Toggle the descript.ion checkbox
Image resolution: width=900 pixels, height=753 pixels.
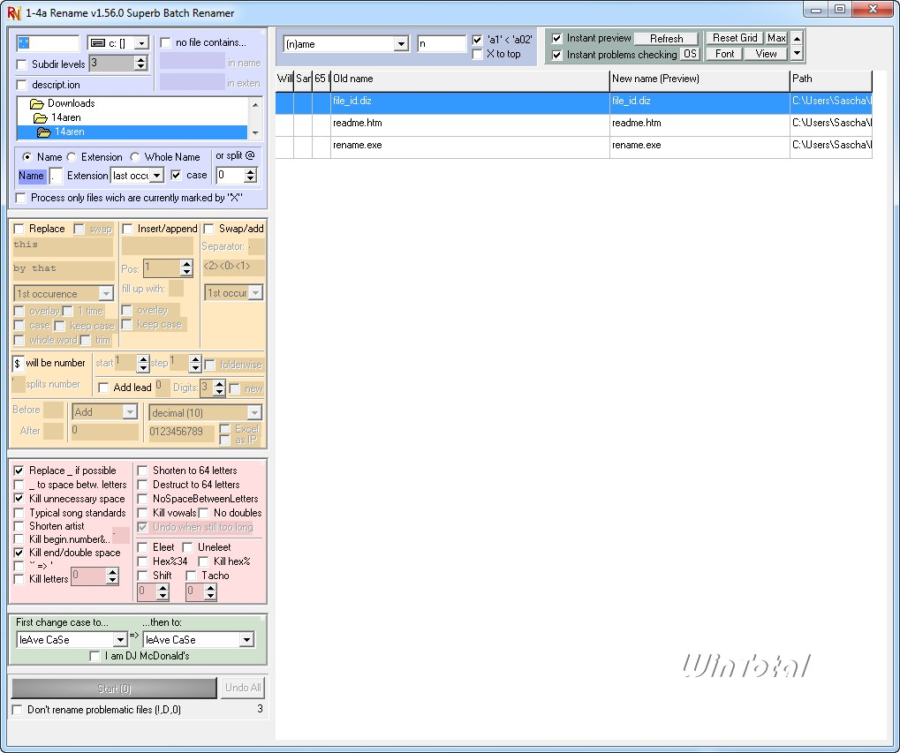coord(21,85)
